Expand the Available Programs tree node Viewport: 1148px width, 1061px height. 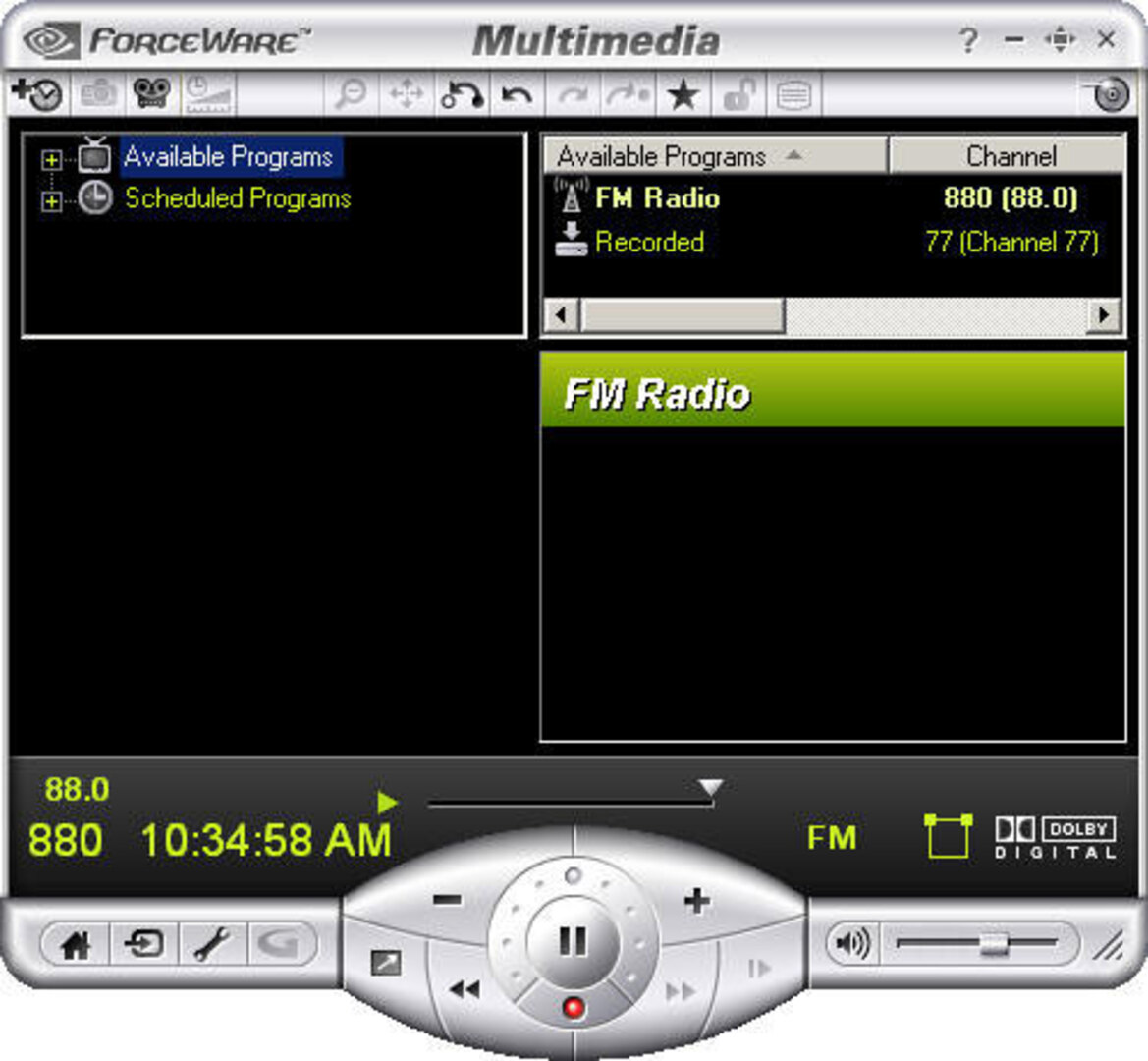tap(51, 159)
